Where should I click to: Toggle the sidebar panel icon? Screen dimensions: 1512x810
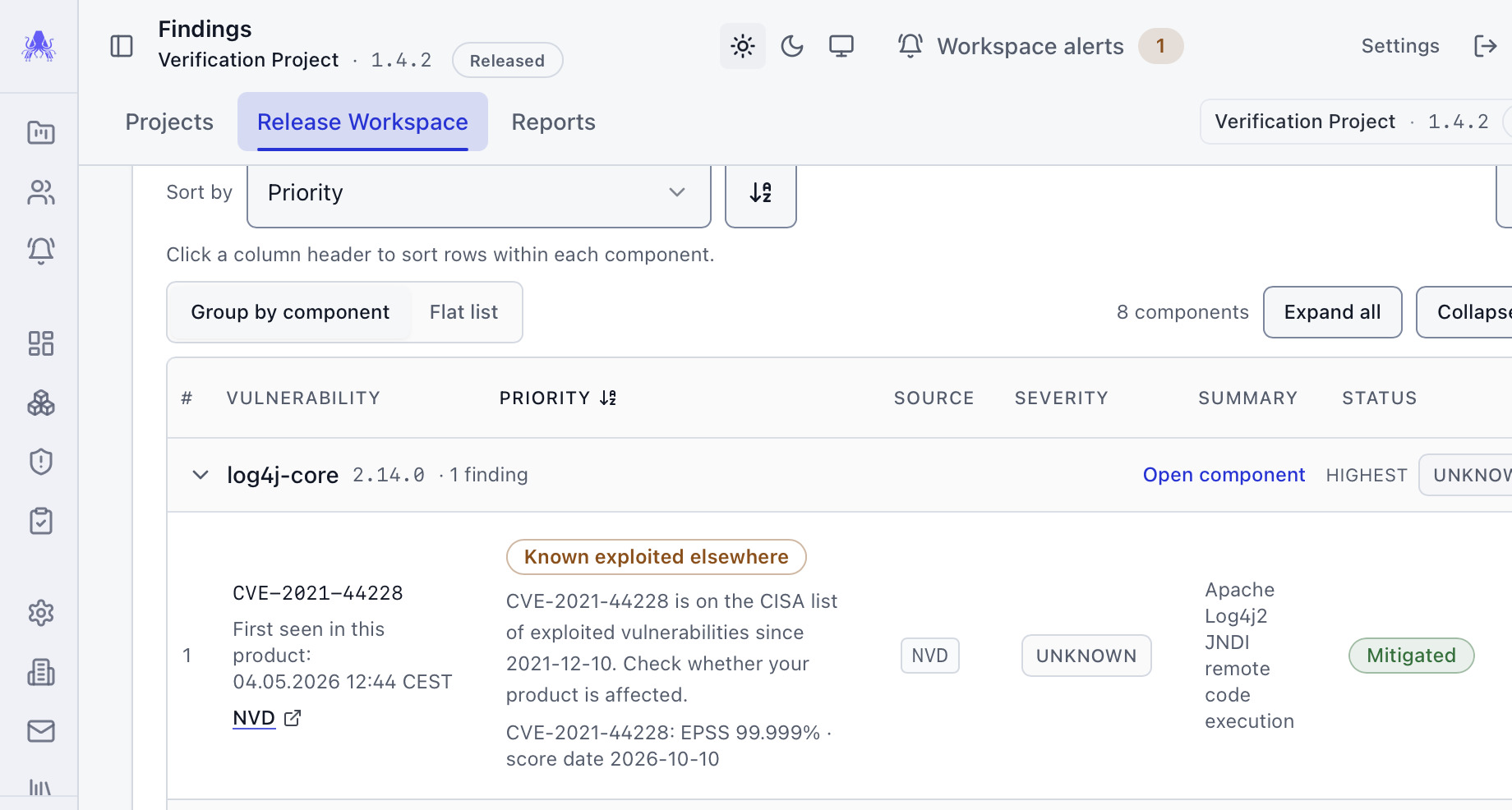[x=122, y=46]
